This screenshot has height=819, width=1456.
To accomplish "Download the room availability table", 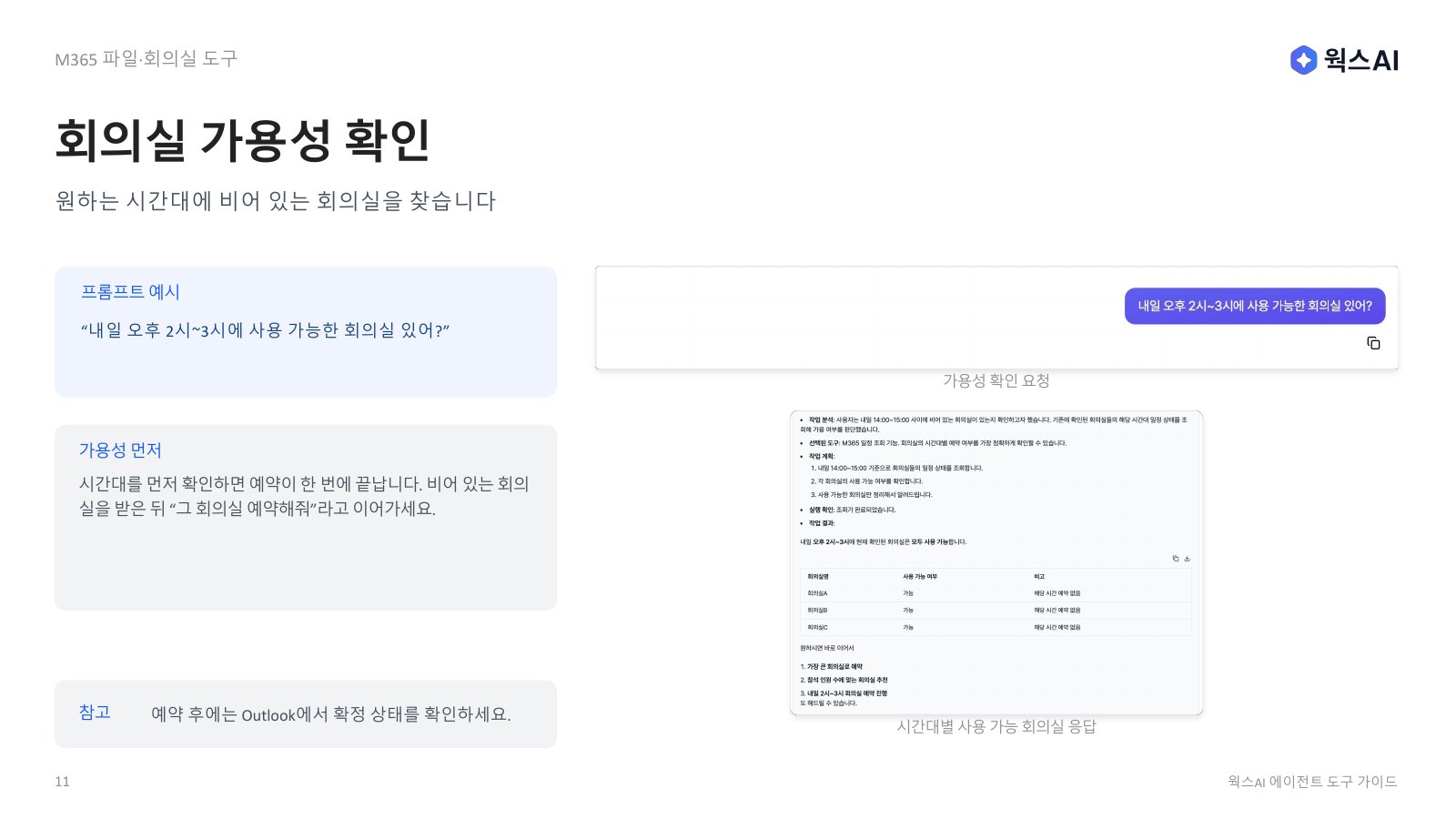I will coord(1187,559).
